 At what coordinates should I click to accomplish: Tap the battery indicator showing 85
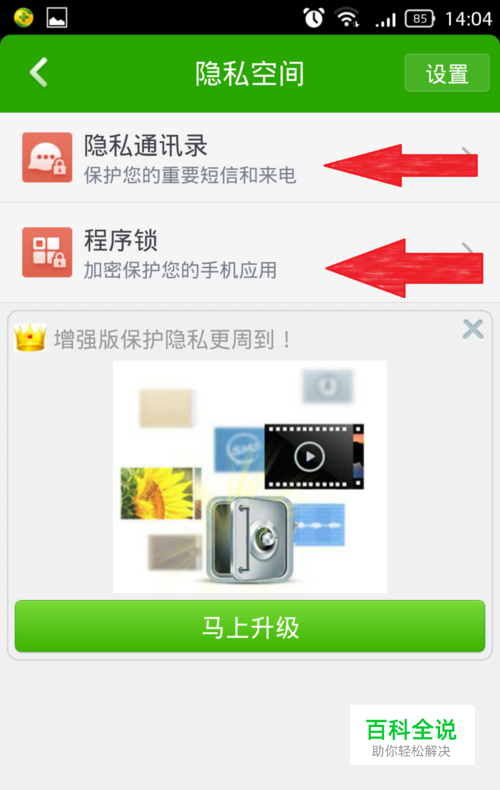419,19
